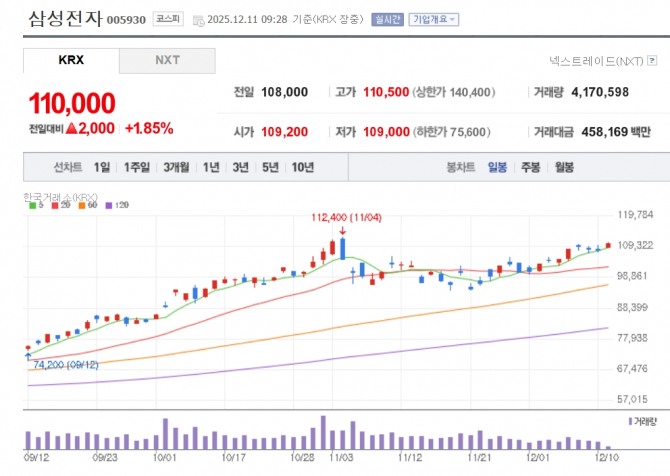Screen dimensions: 670x476
Task: Select the 10년 line chart period
Action: (301, 167)
